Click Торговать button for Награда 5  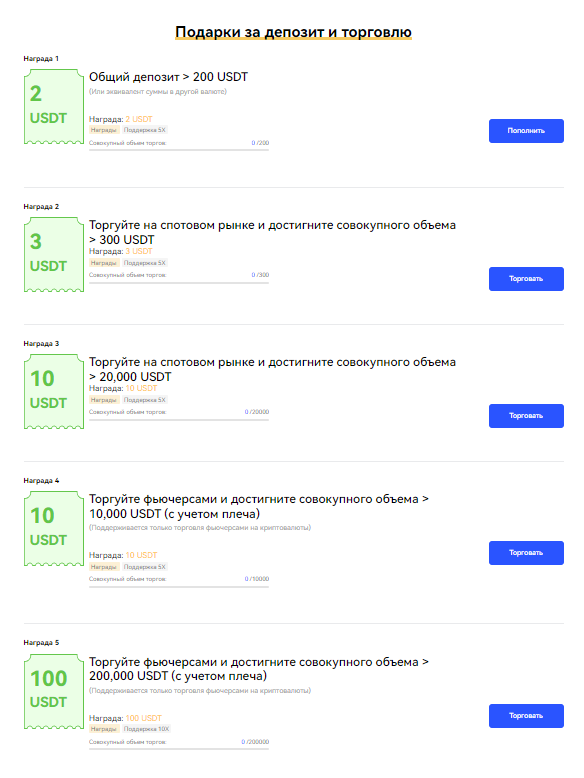[x=526, y=716]
